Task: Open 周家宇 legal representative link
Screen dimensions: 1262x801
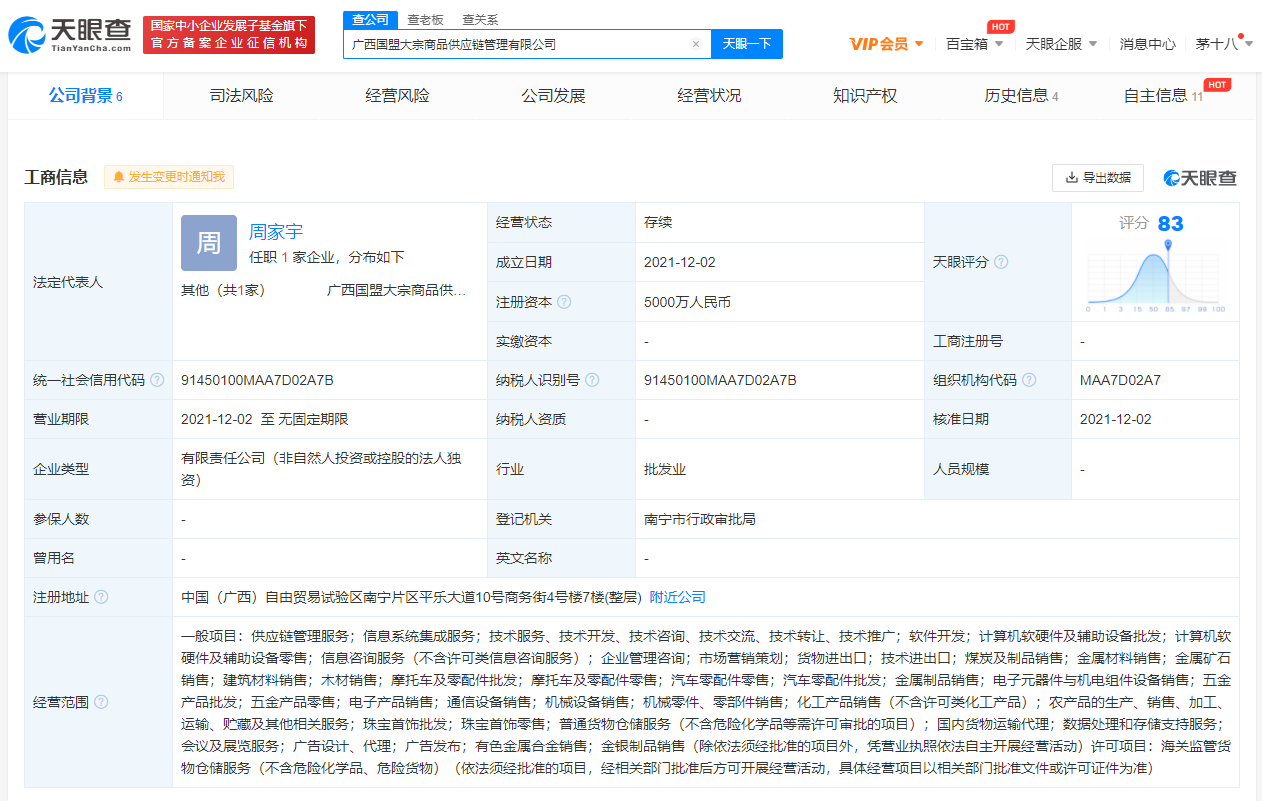Action: (276, 232)
